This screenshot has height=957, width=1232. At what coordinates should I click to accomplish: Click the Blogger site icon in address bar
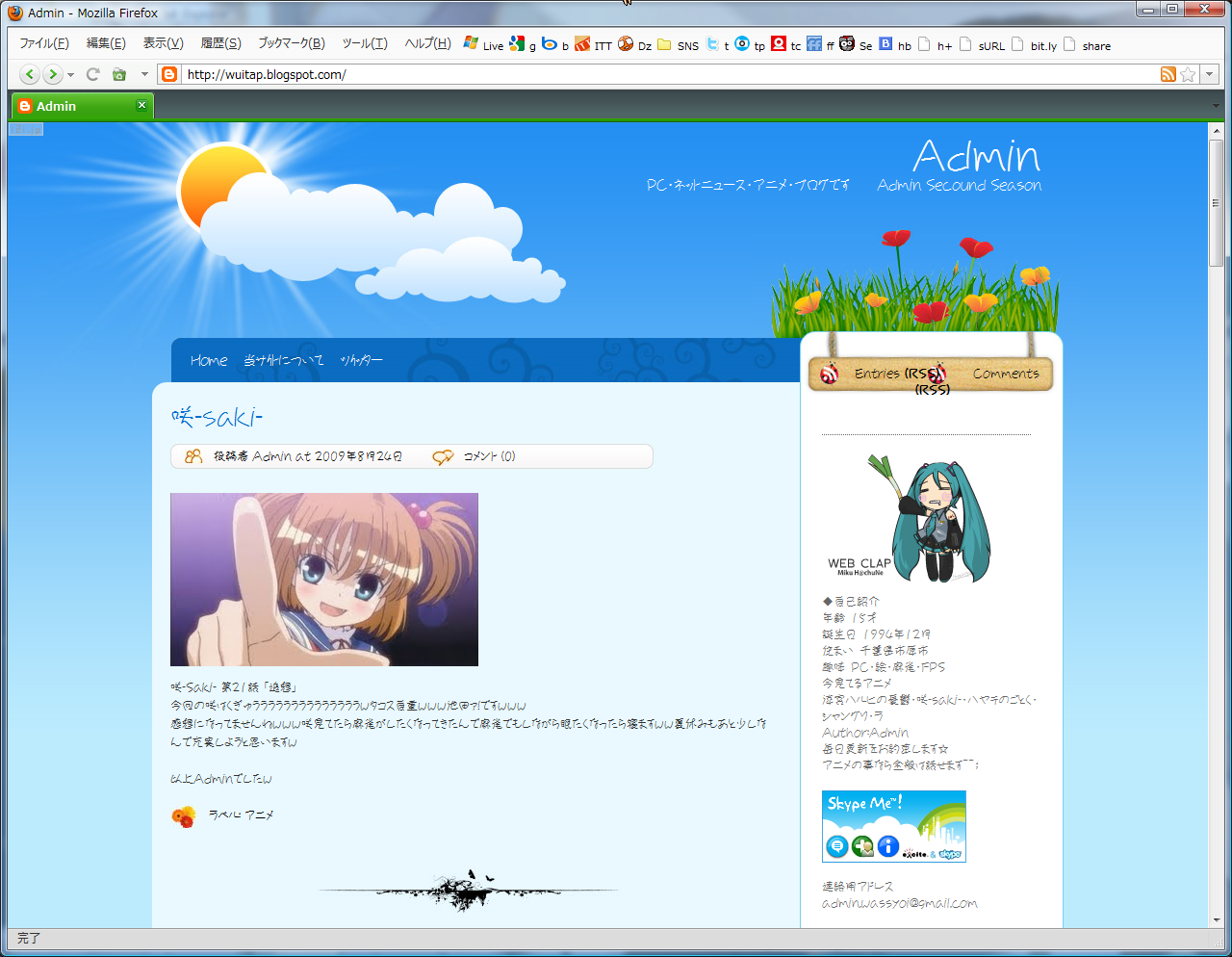coord(169,74)
